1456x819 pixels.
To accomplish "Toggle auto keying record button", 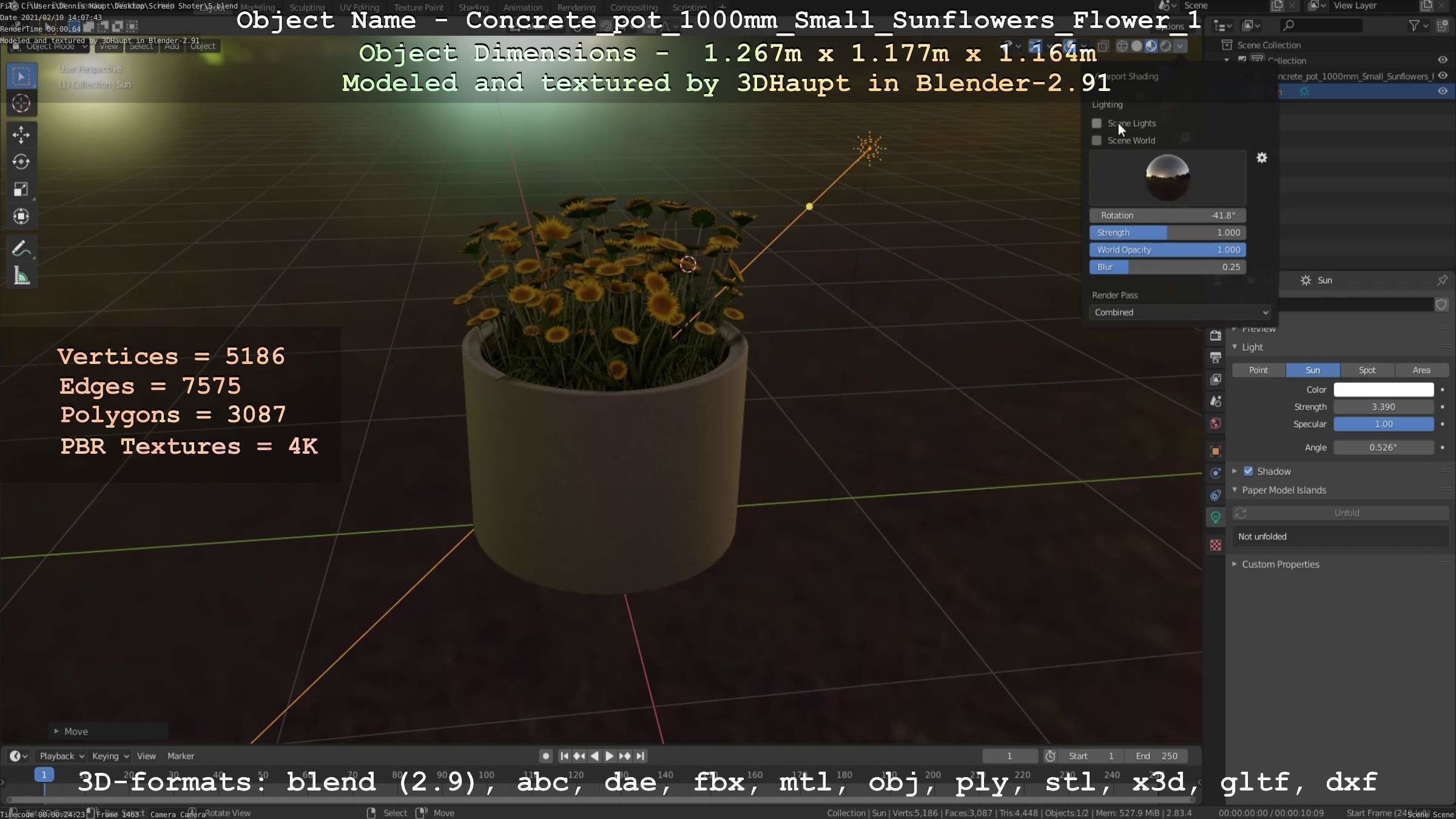I will pyautogui.click(x=545, y=756).
